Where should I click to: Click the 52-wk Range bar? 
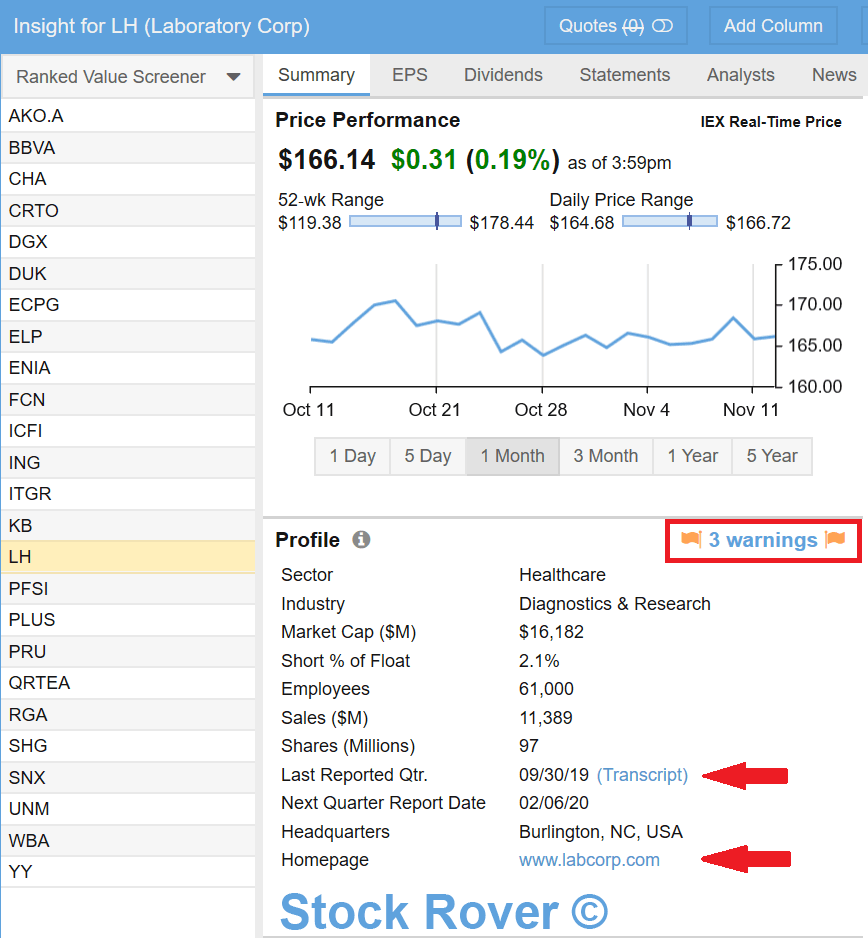coord(405,222)
